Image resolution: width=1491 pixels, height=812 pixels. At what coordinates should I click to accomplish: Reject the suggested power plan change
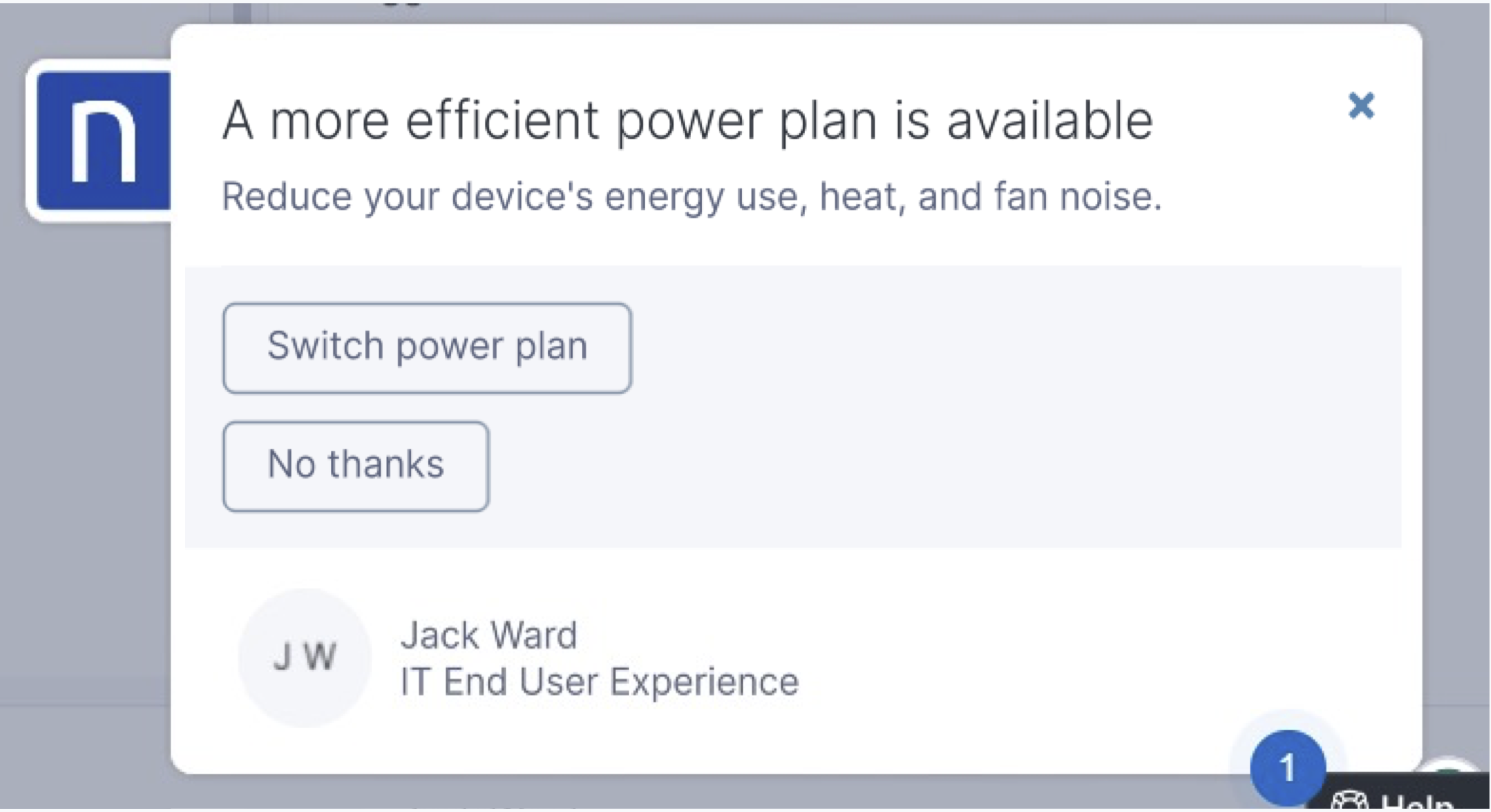click(x=356, y=466)
